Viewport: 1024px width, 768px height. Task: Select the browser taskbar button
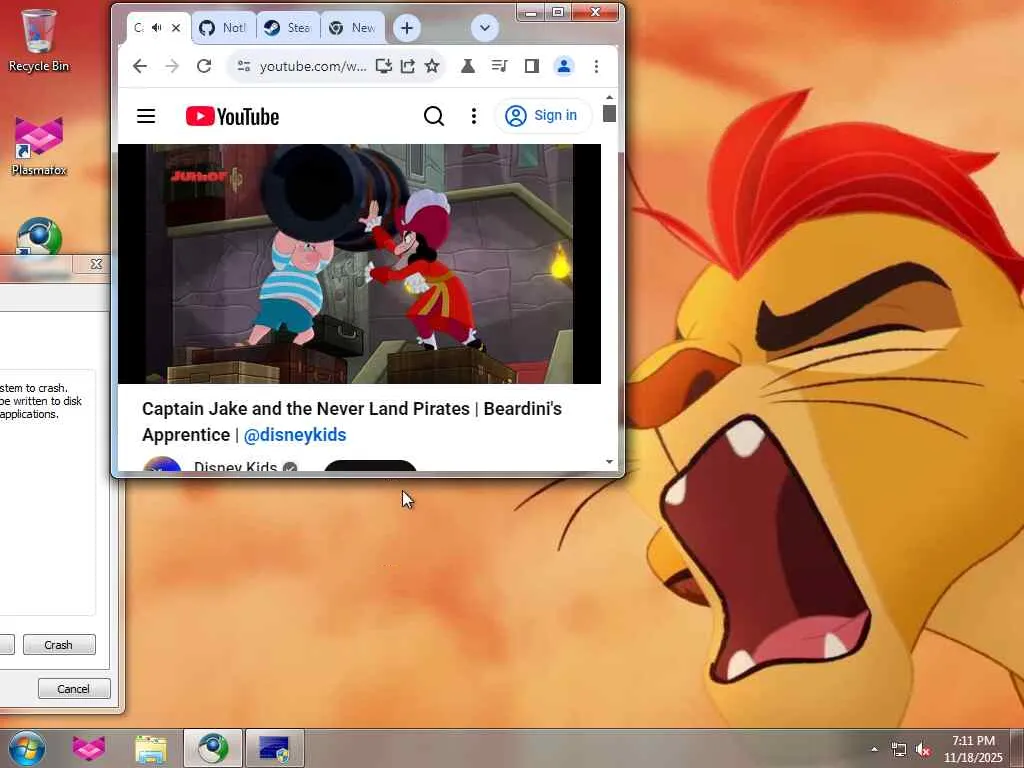click(x=213, y=748)
